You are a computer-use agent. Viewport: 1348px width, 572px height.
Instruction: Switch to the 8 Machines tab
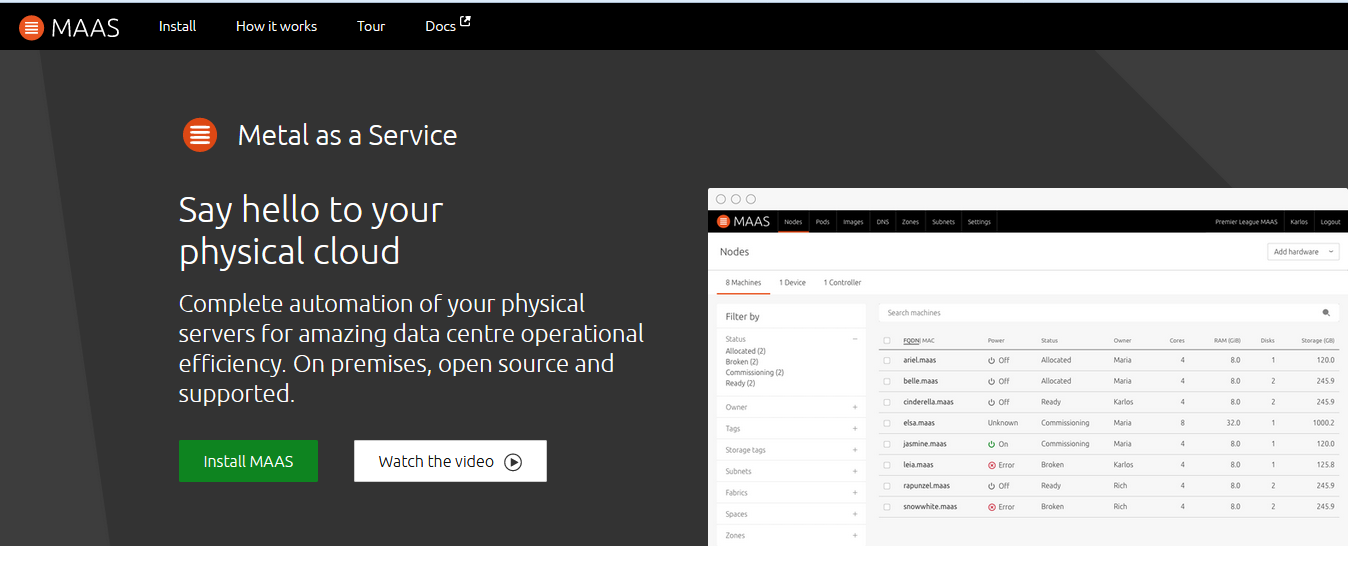click(x=743, y=283)
